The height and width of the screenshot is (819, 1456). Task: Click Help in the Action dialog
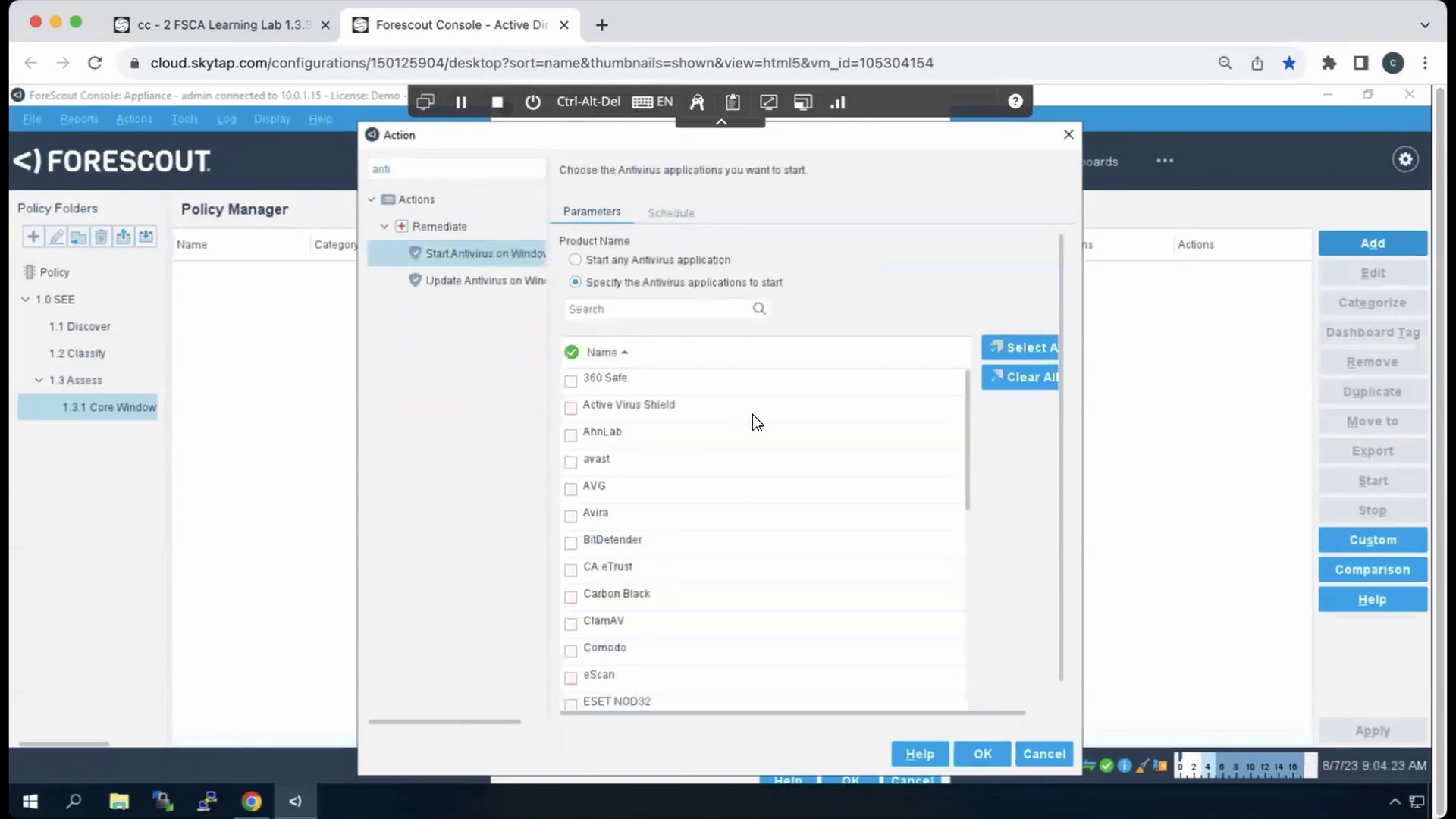(920, 754)
